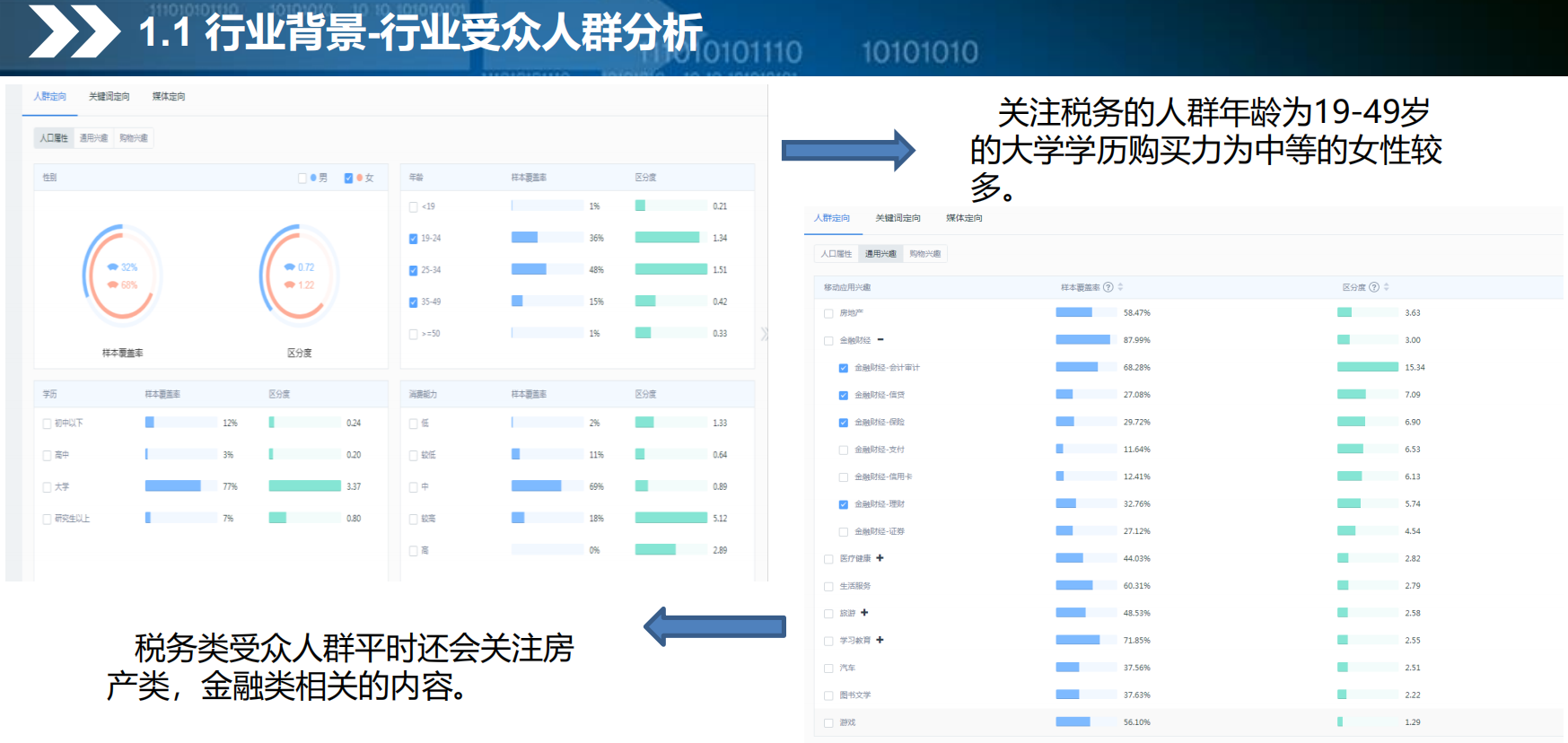The width and height of the screenshot is (1568, 743).
Task: Check the parent 金融财经 checkbox
Action: pos(828,341)
